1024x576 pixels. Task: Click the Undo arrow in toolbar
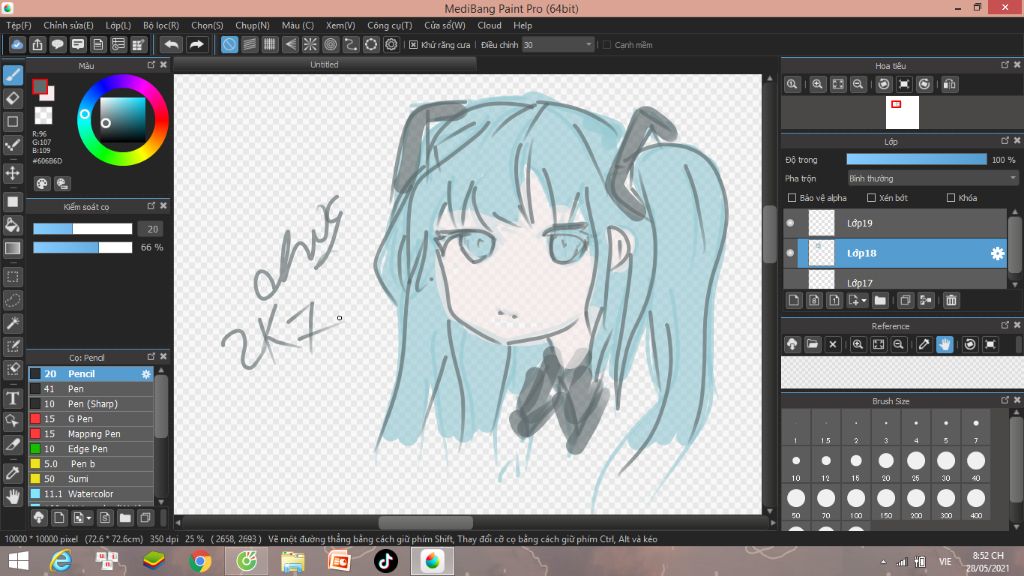(x=171, y=44)
